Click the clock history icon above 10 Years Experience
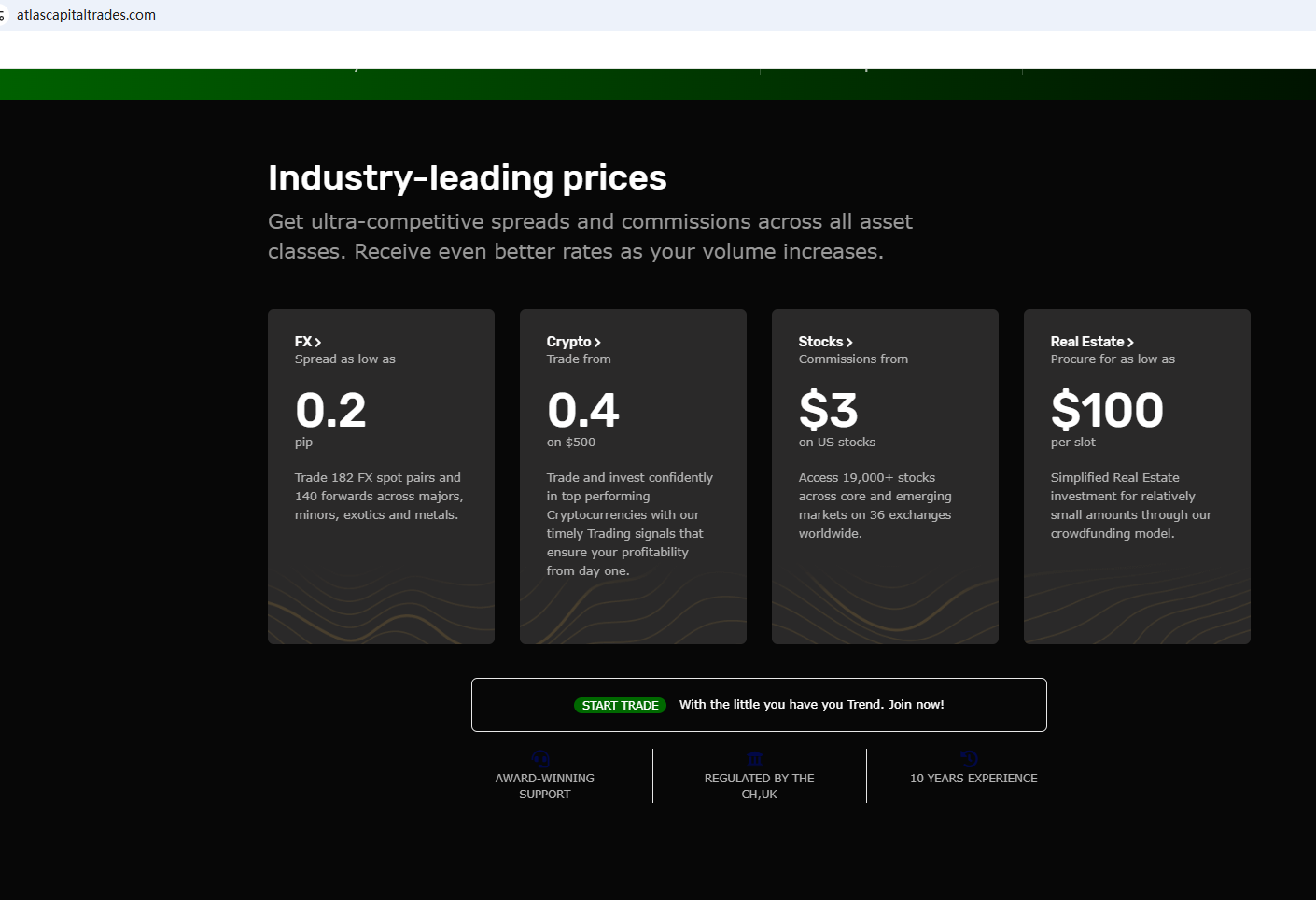Screen dimensions: 1316x900 pos(969,759)
